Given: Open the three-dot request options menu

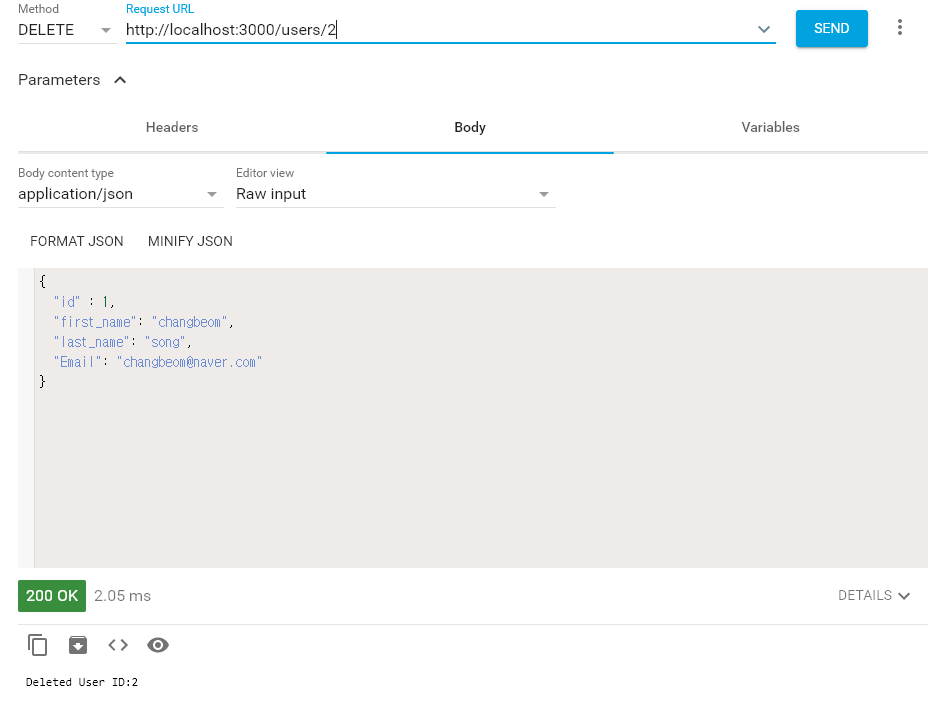Looking at the screenshot, I should pos(900,28).
